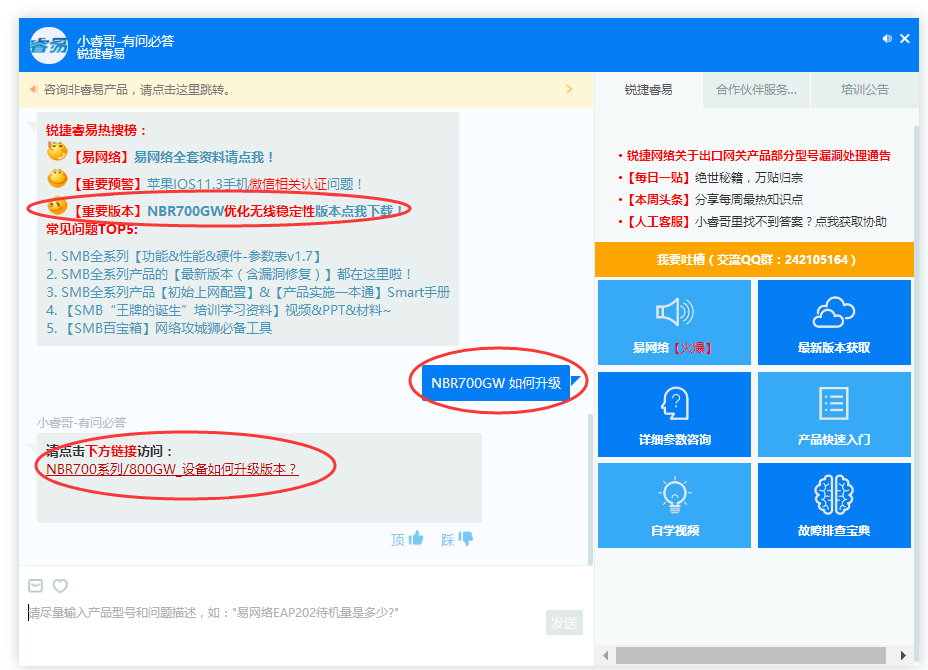
Task: Mute sound with the speaker icon
Action: point(887,38)
